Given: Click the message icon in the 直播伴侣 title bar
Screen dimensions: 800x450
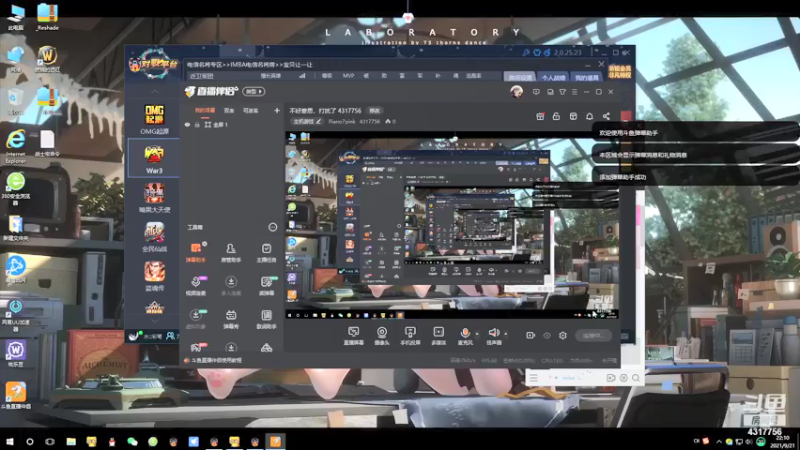Looking at the screenshot, I should (536, 92).
